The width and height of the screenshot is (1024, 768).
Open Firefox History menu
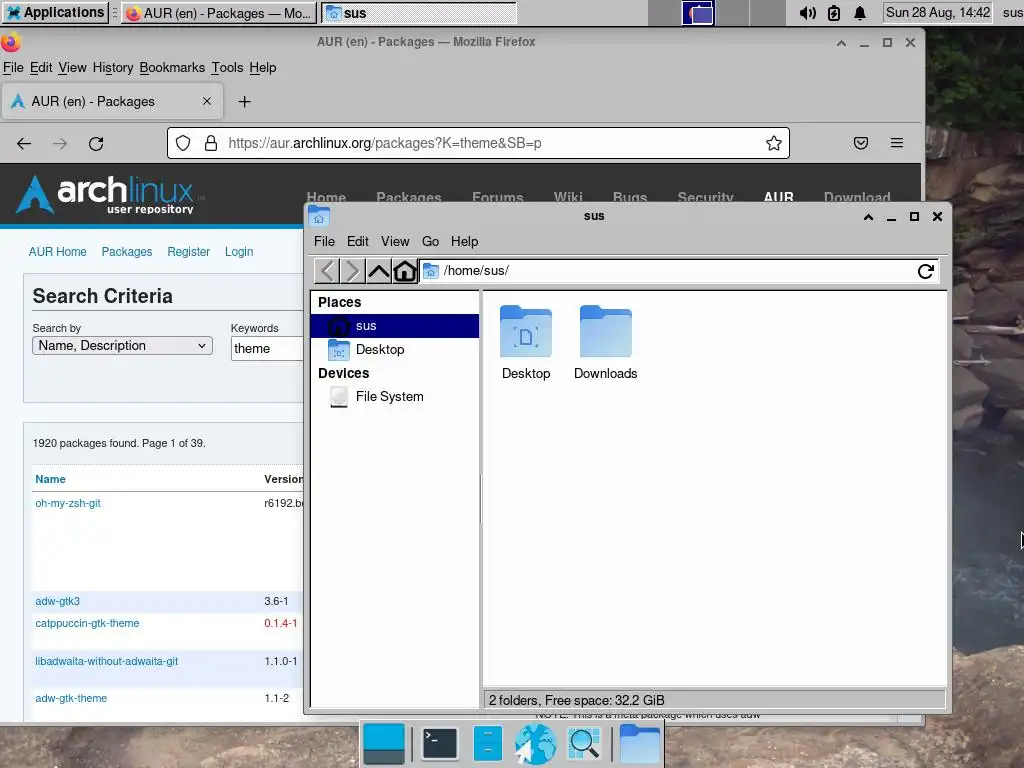pos(112,68)
